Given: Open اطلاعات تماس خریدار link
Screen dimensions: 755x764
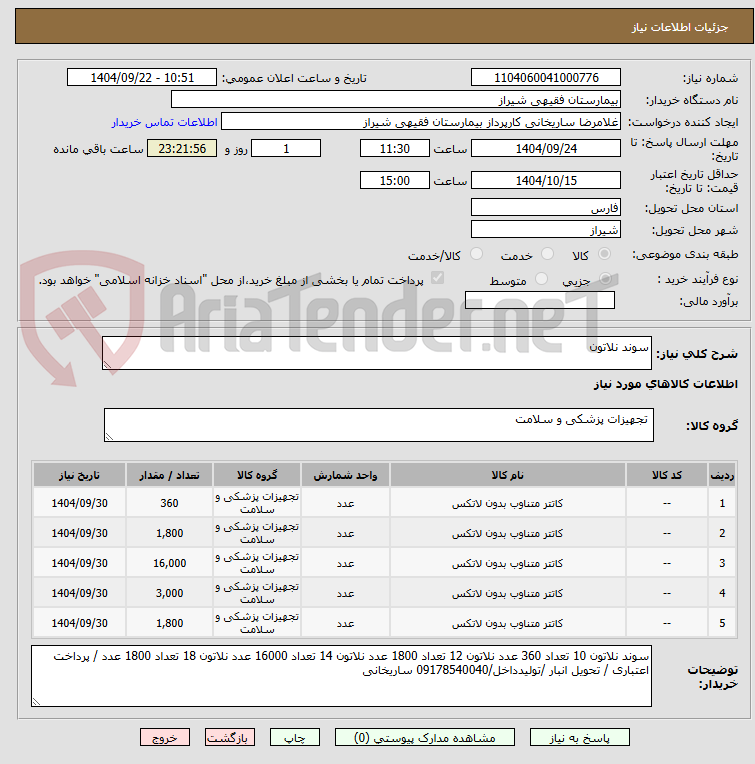Looking at the screenshot, I should click(164, 122).
